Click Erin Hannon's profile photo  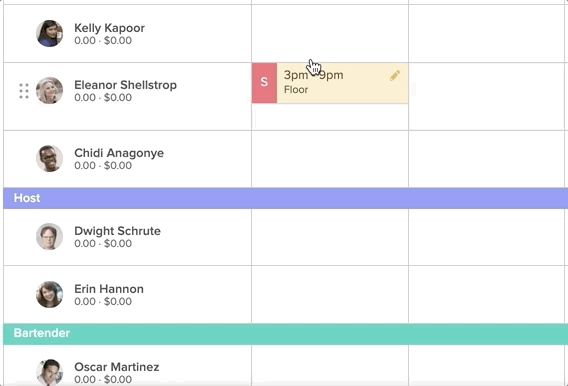[x=50, y=294]
